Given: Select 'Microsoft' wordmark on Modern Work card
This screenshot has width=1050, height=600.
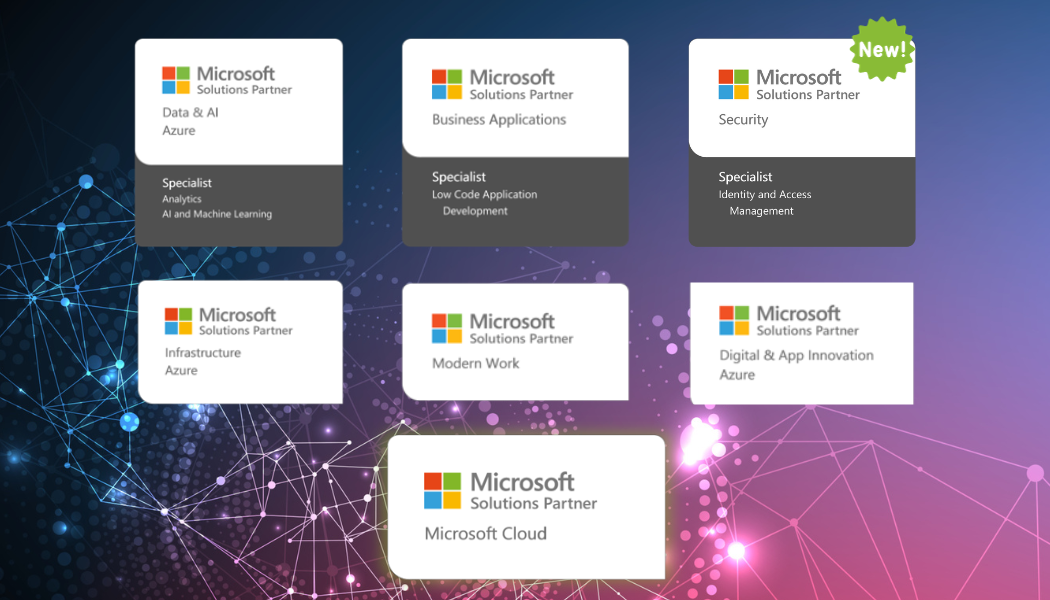Looking at the screenshot, I should [512, 321].
